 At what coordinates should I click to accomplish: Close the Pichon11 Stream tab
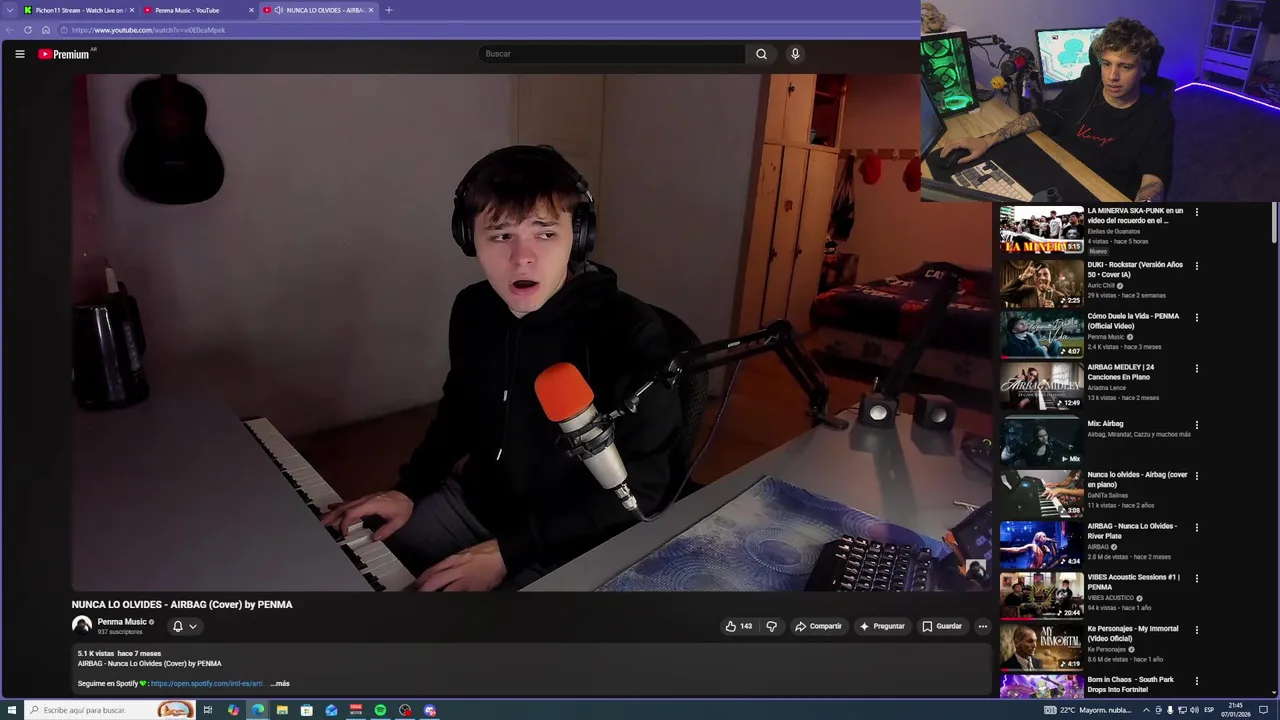pyautogui.click(x=131, y=10)
